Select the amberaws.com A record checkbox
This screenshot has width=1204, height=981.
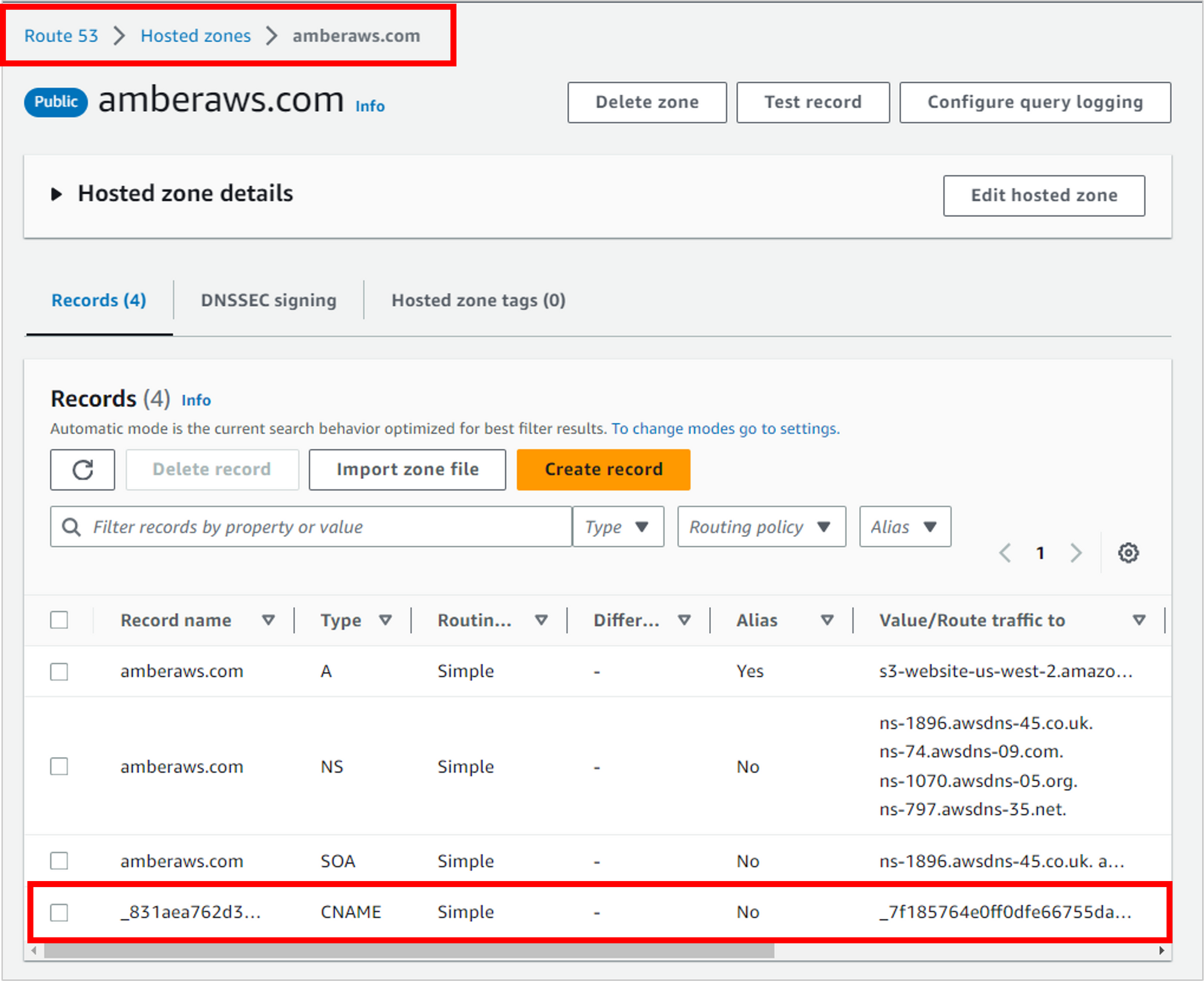tap(59, 671)
